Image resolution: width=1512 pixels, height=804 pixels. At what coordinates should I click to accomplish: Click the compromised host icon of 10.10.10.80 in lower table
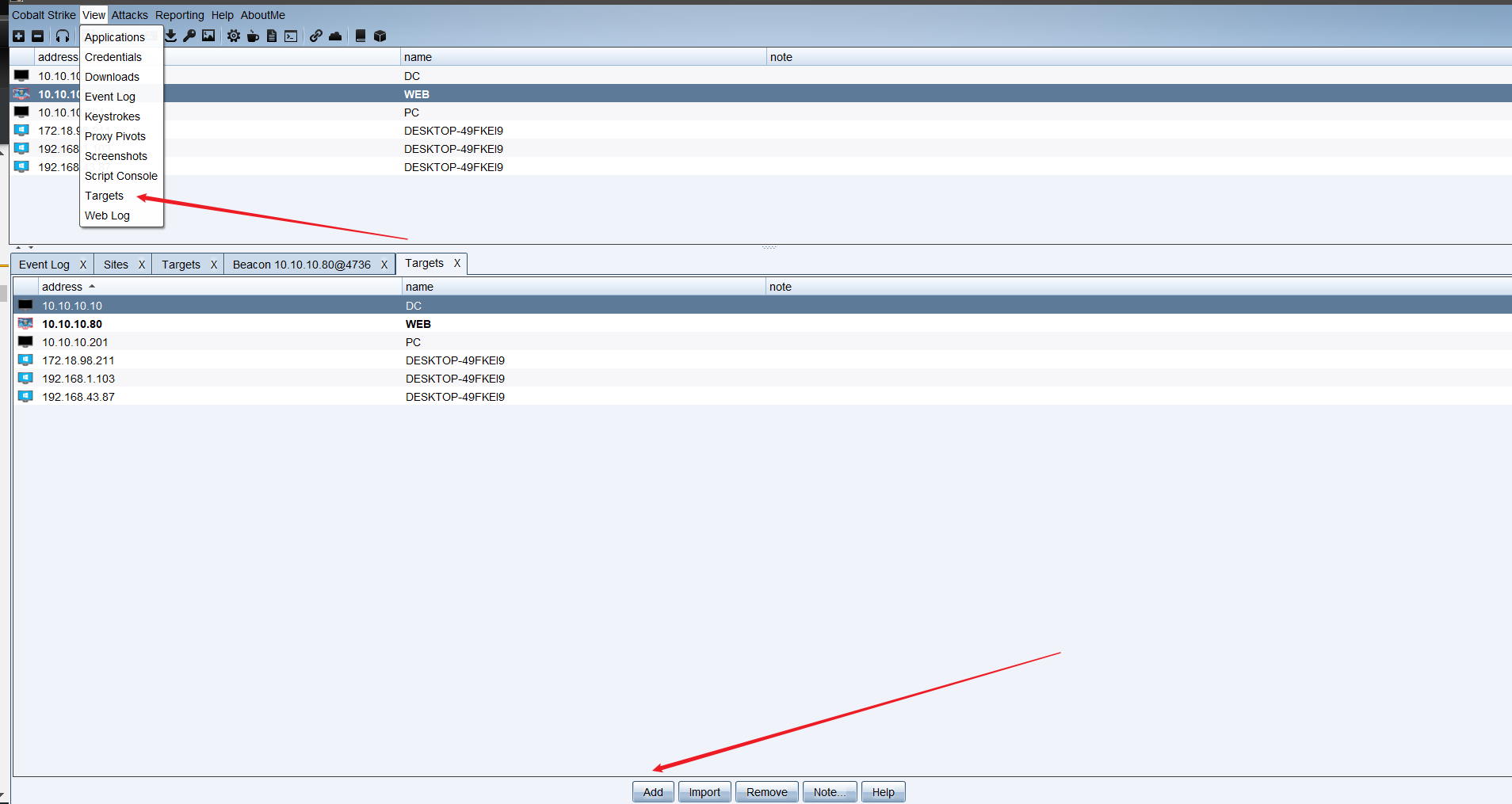[25, 323]
